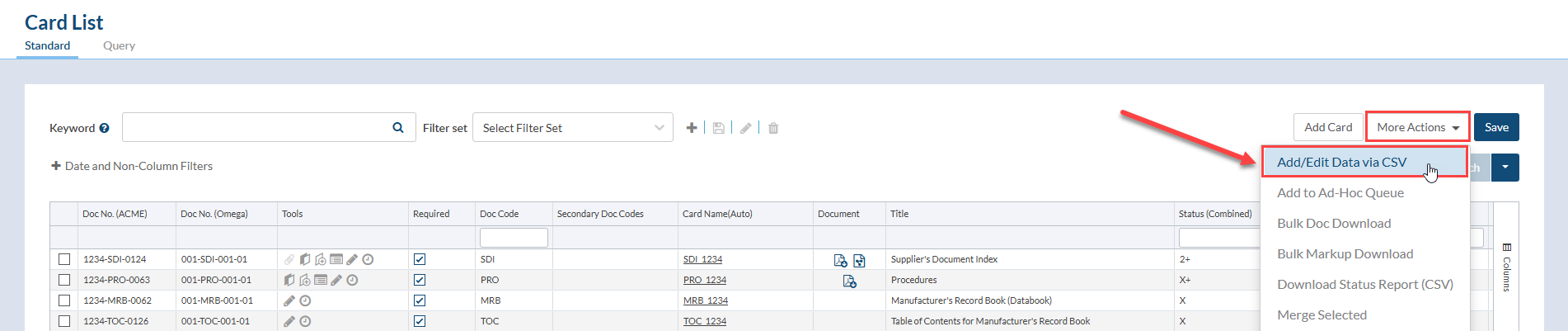Delete the filter set with the trash icon
Screen dimensions: 1568x331
(773, 128)
